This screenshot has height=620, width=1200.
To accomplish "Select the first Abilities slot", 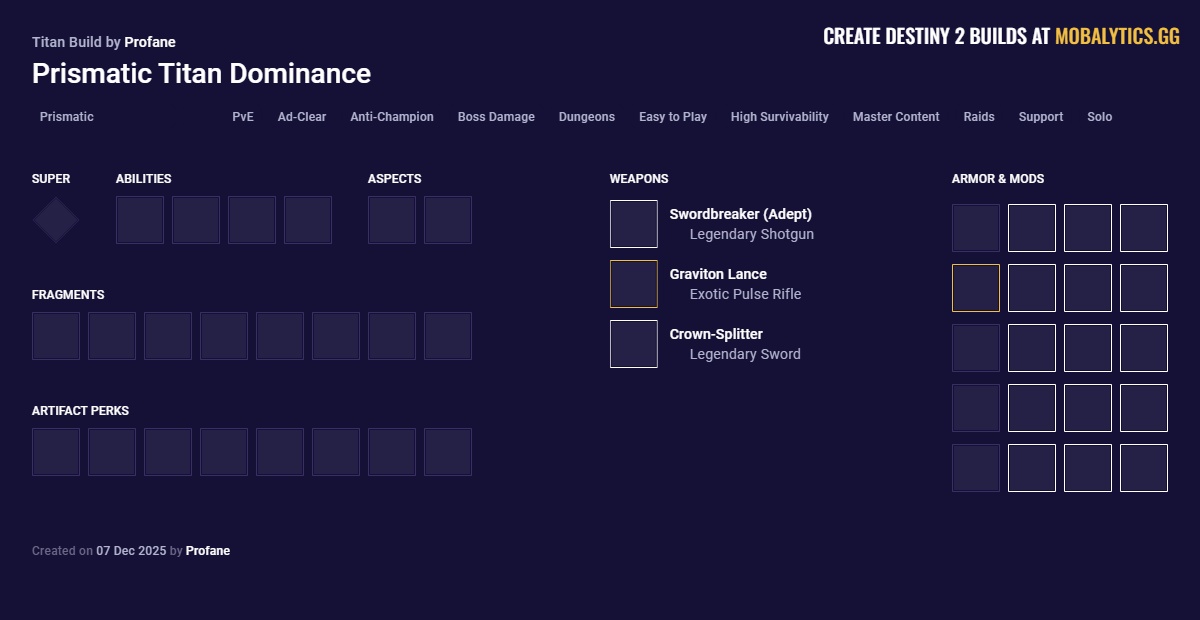I will click(x=140, y=219).
